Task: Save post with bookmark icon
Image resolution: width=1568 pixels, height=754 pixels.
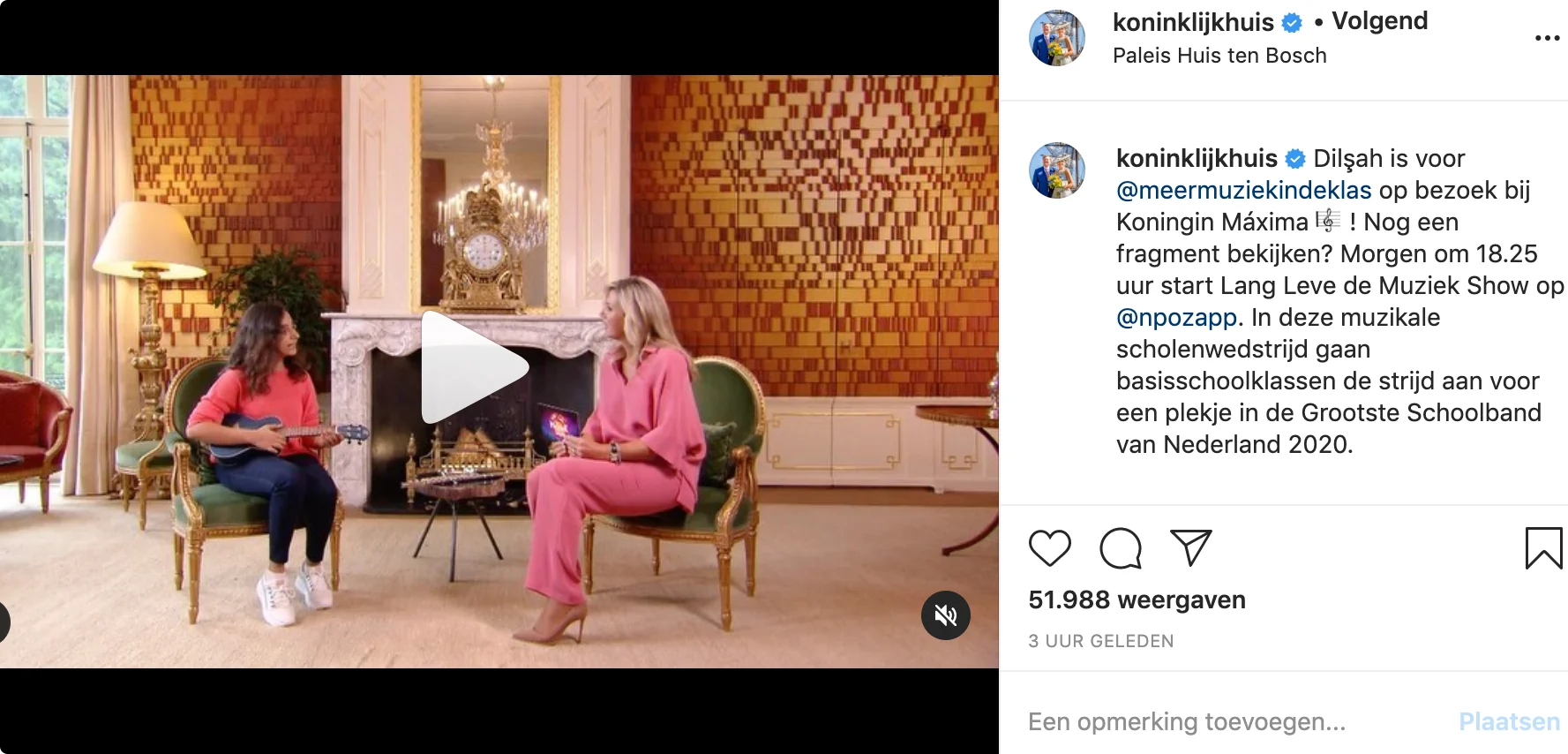Action: (1543, 548)
